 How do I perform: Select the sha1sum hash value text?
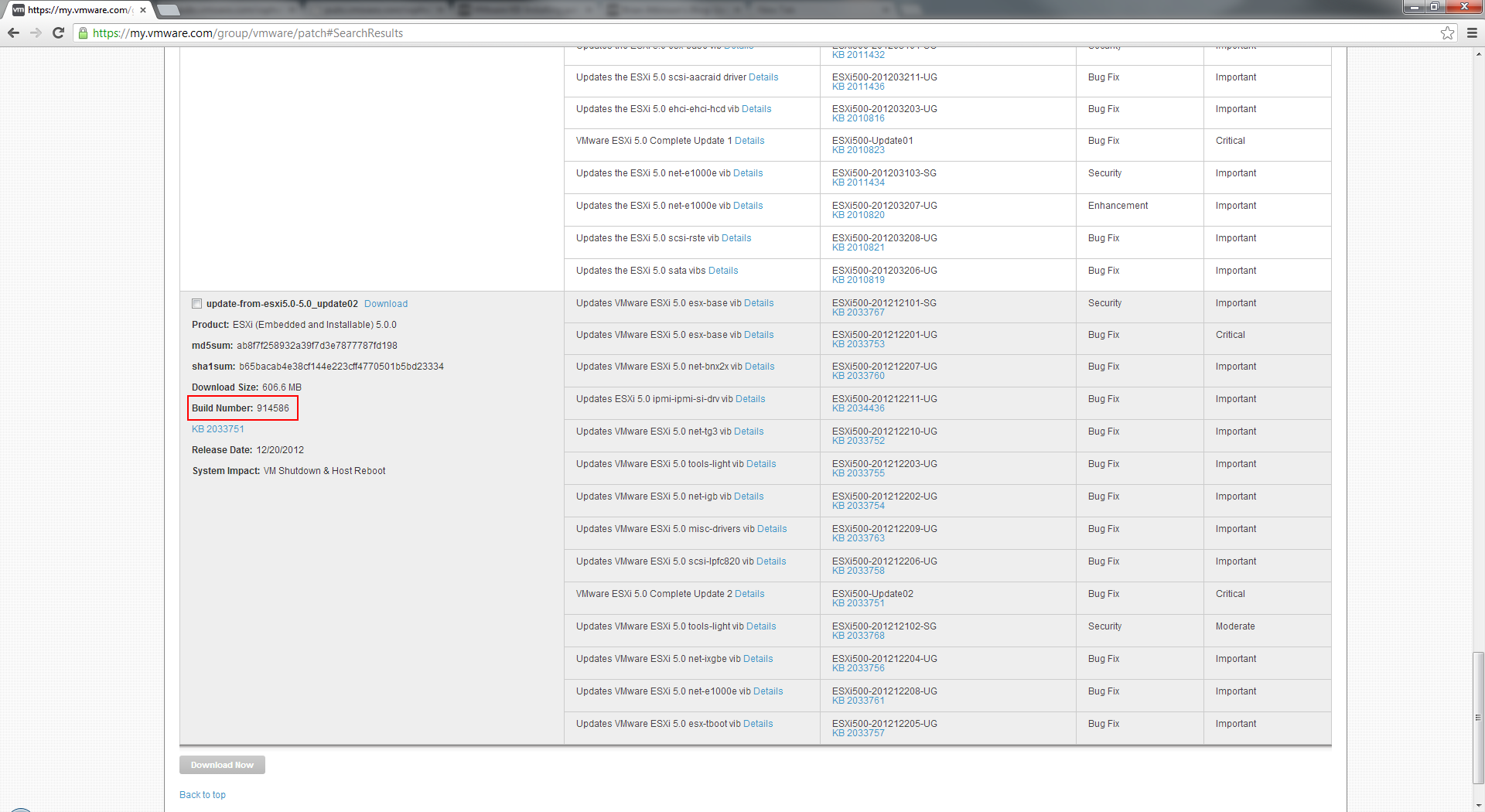(x=341, y=367)
